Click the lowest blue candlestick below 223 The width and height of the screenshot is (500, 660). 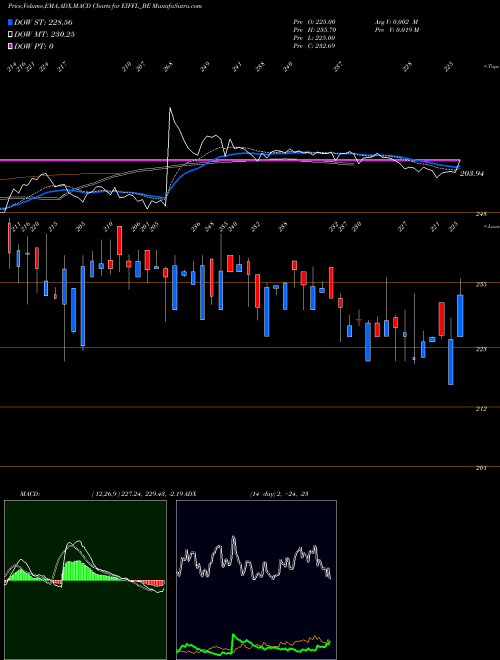coord(451,362)
